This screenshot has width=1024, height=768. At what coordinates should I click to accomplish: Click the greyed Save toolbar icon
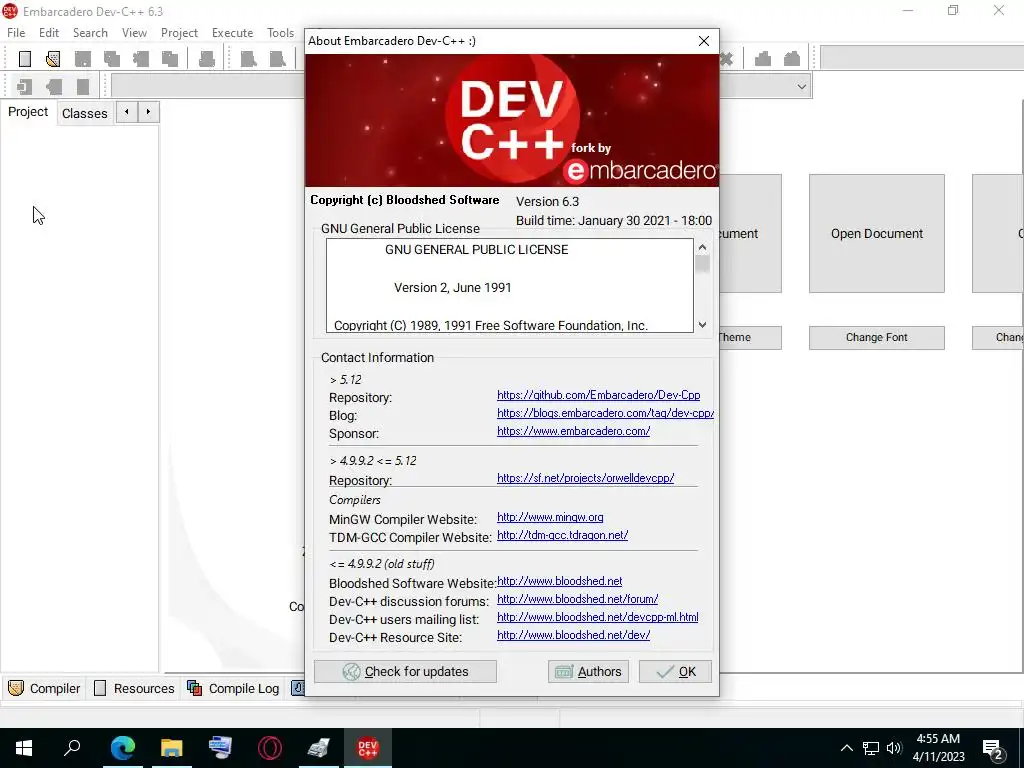click(82, 59)
